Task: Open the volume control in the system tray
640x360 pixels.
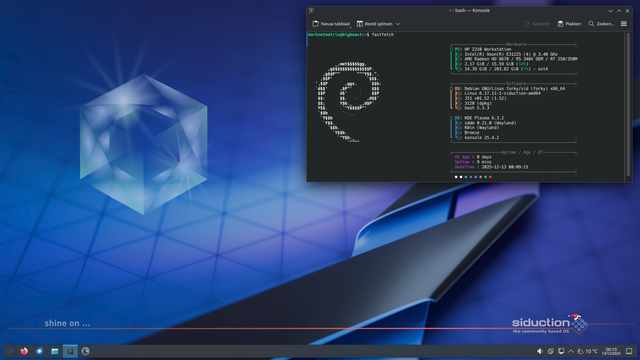Action: pos(540,351)
